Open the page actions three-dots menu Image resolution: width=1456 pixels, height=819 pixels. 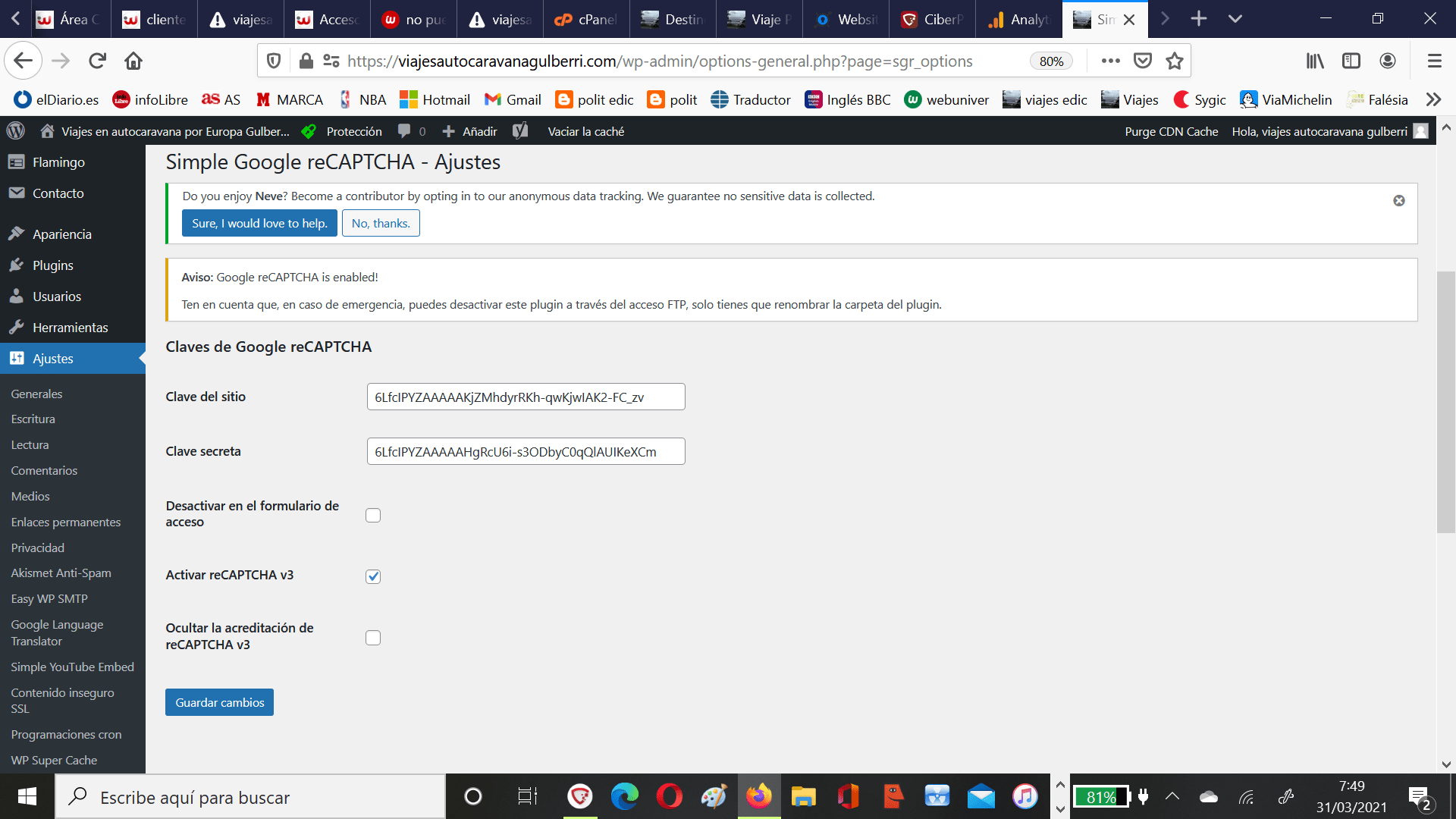point(1110,61)
